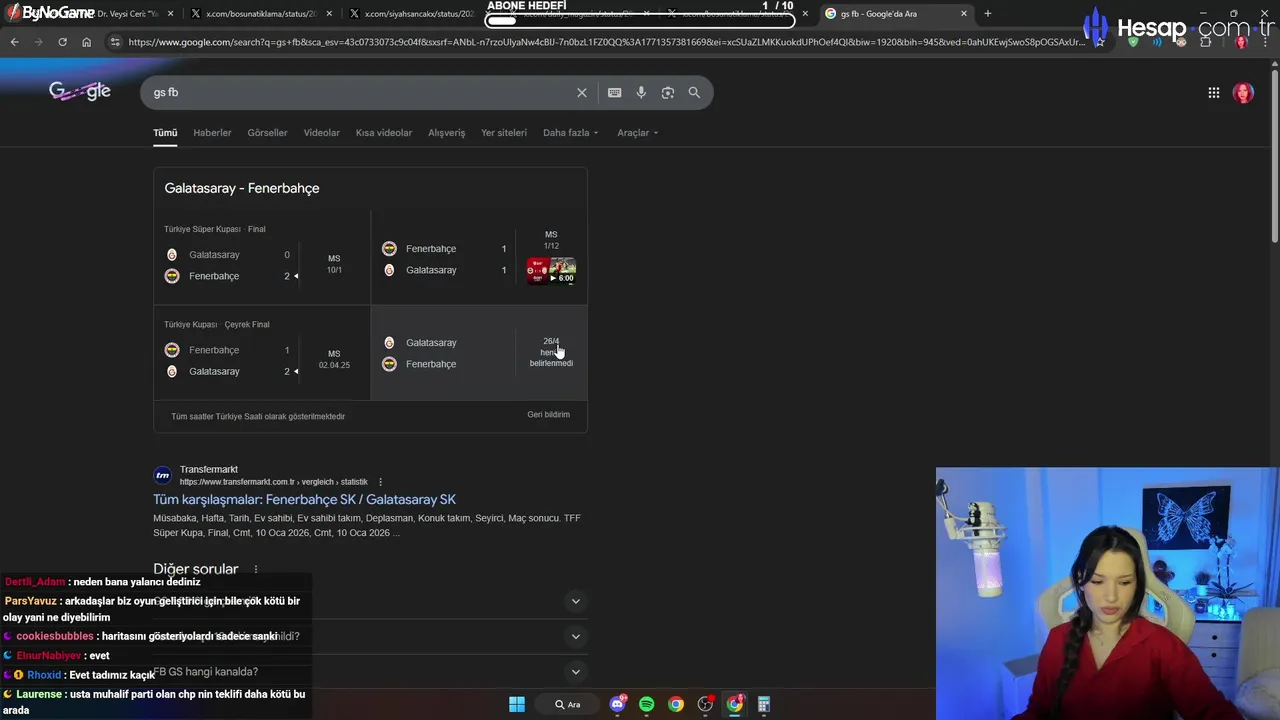
Task: Switch to the x.com/siyahsancakx browser tab
Action: [418, 14]
